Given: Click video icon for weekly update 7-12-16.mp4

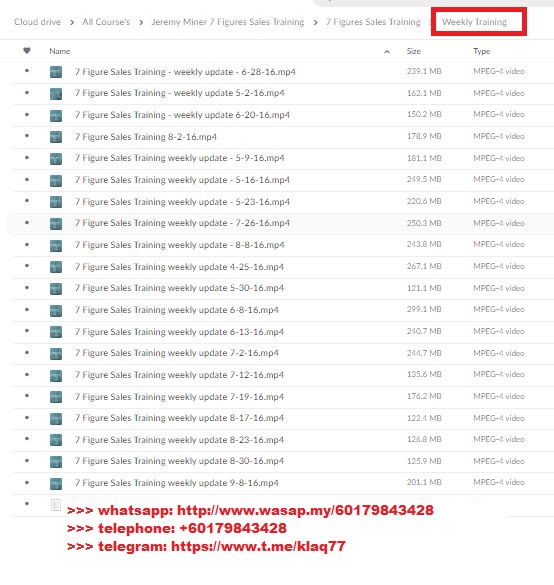Looking at the screenshot, I should (56, 375).
